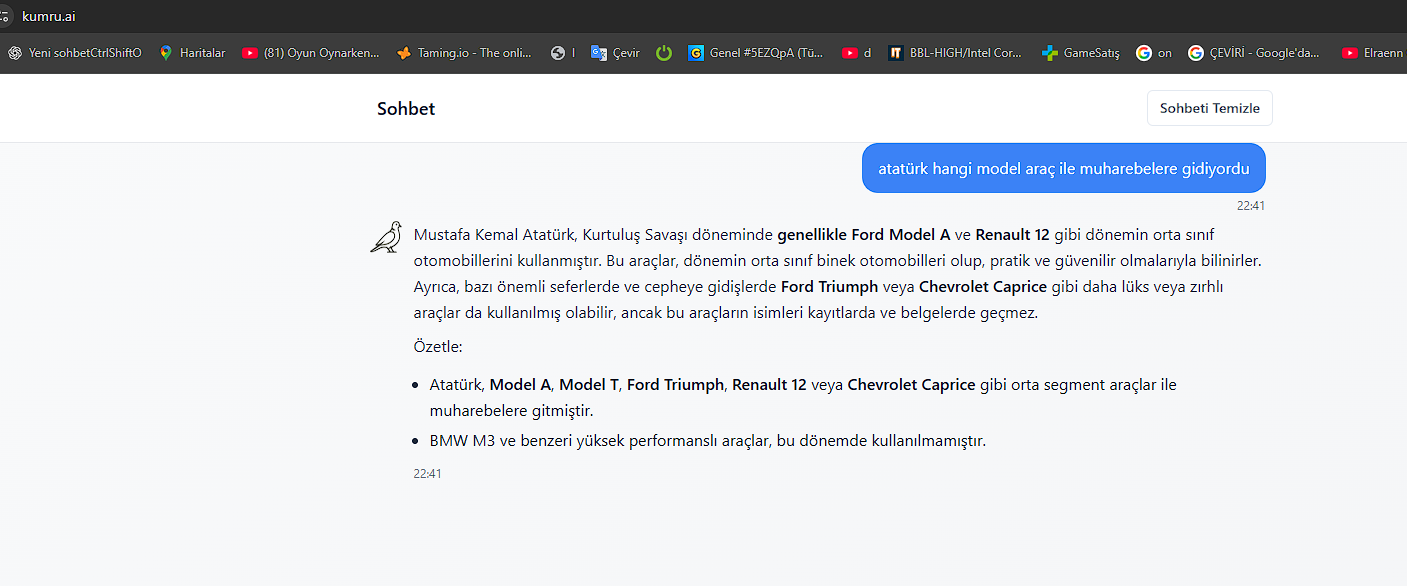
Task: Open the YouTube bookmark labeled d
Action: coord(857,53)
